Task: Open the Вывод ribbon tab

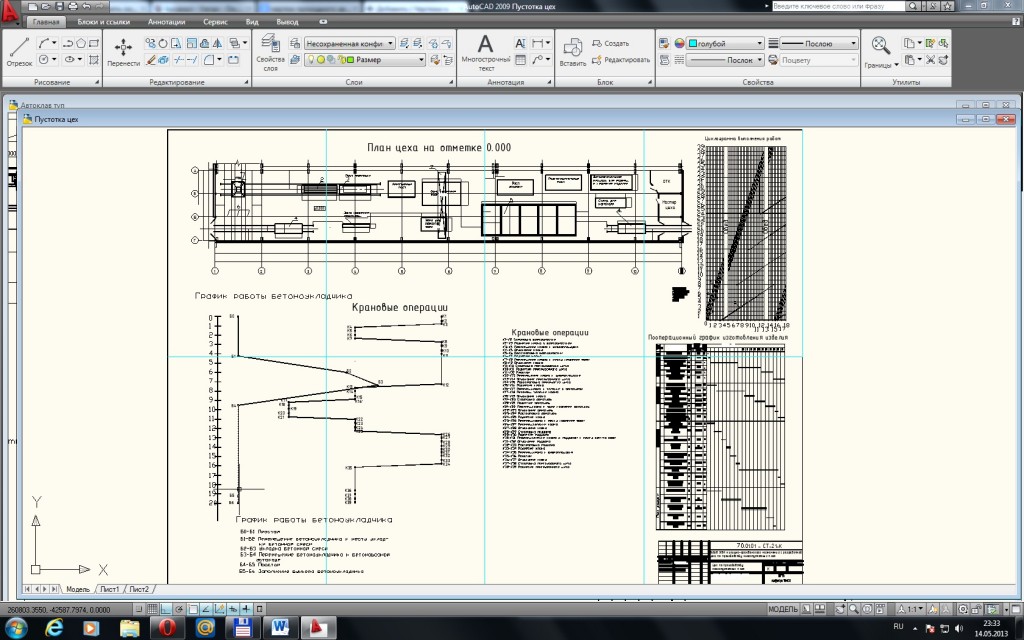Action: tap(287, 22)
